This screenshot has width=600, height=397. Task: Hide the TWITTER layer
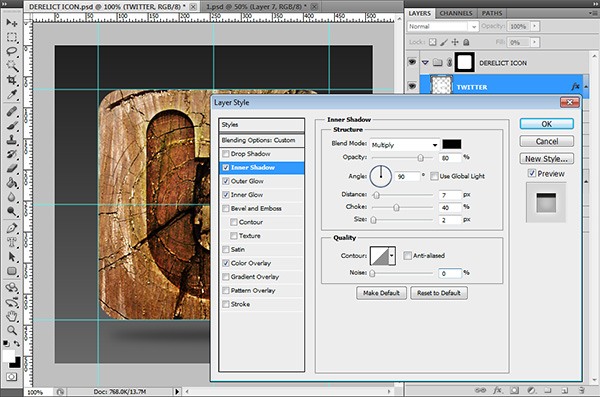coord(412,86)
